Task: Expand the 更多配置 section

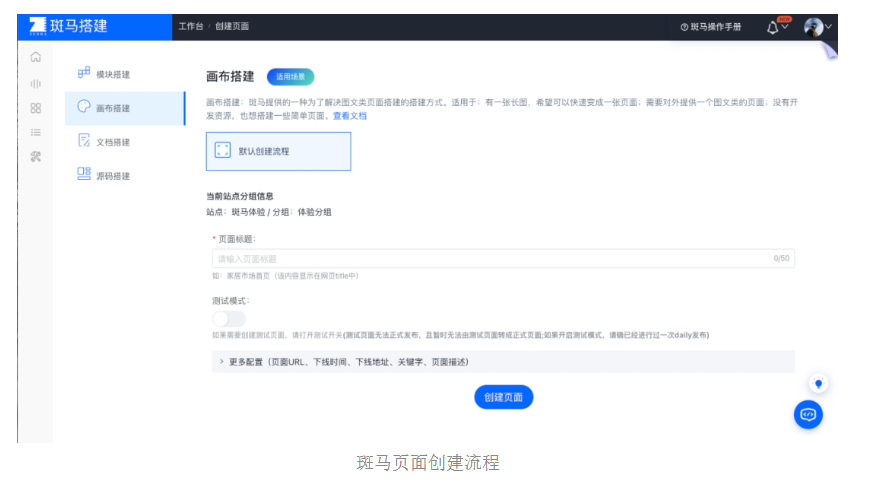Action: [503, 362]
